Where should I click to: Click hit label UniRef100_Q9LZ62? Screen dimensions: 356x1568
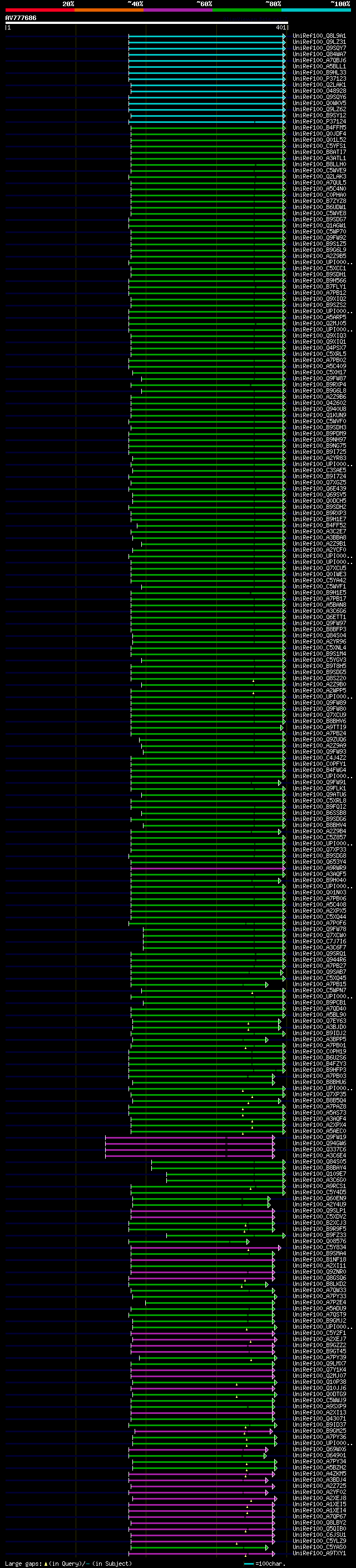[319, 109]
